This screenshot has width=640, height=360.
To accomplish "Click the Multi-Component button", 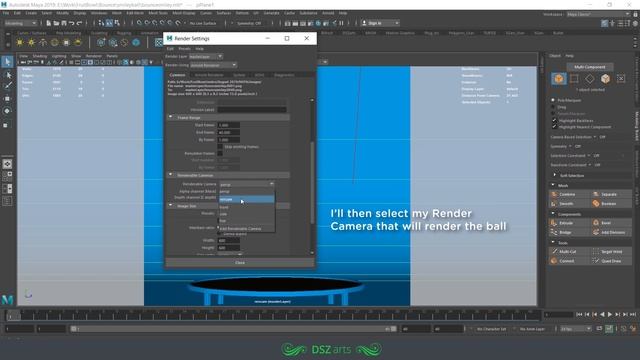I will pos(590,67).
